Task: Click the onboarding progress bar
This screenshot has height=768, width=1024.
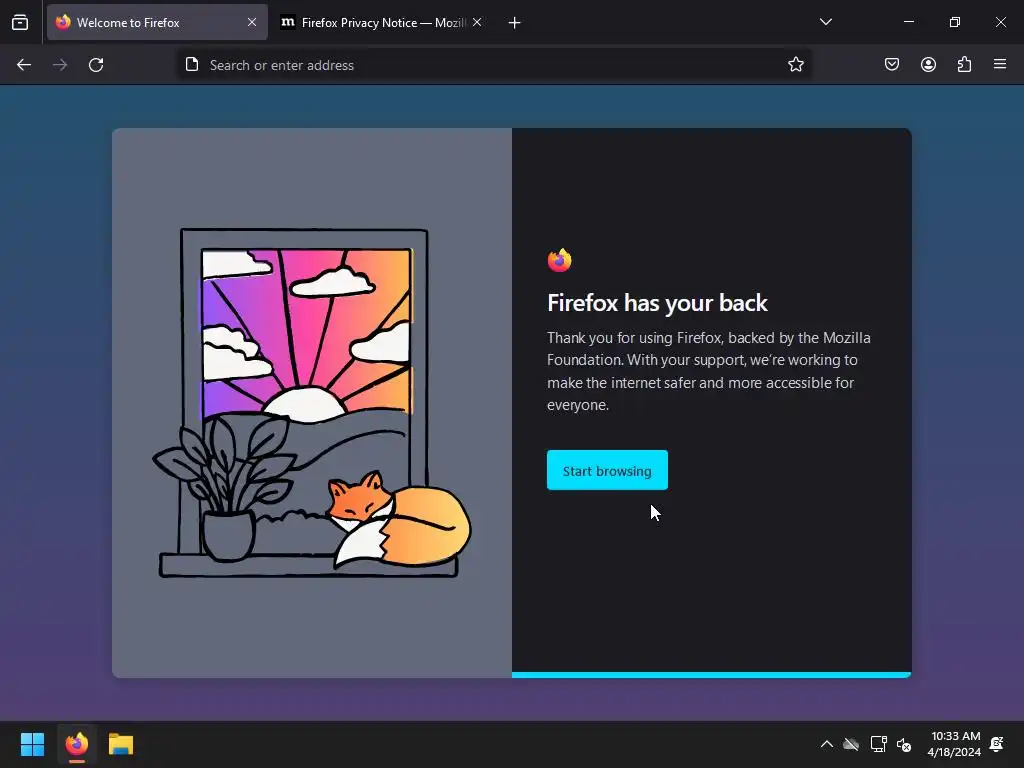Action: (x=712, y=675)
